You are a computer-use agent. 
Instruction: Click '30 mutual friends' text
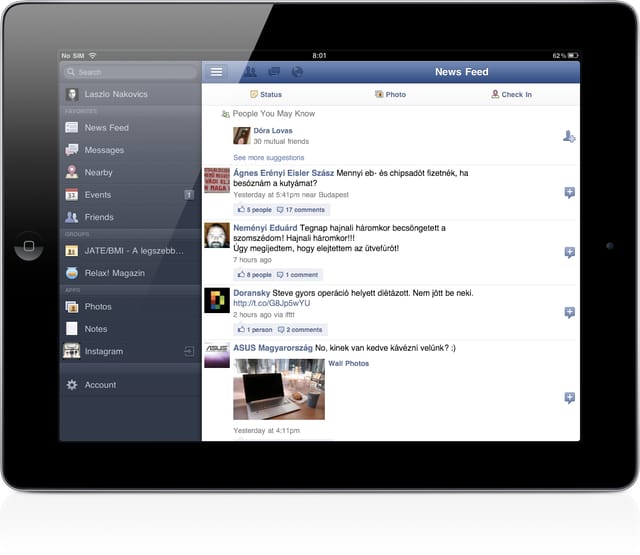point(281,142)
